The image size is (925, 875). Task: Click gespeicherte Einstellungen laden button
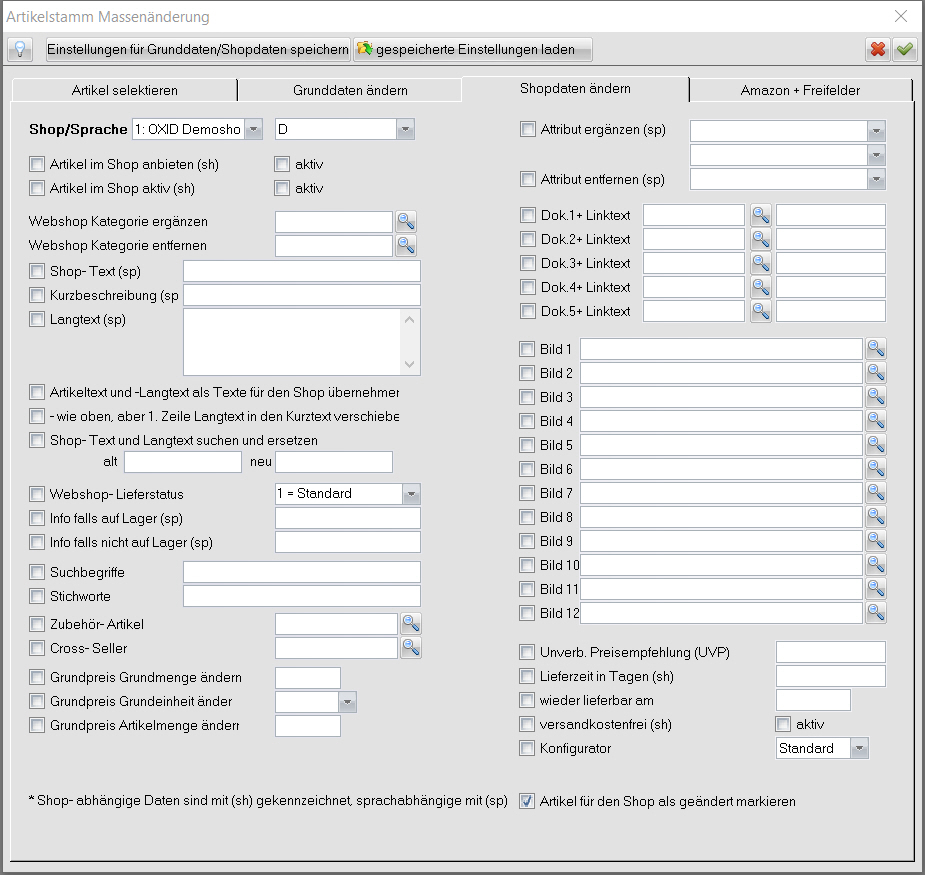click(473, 50)
